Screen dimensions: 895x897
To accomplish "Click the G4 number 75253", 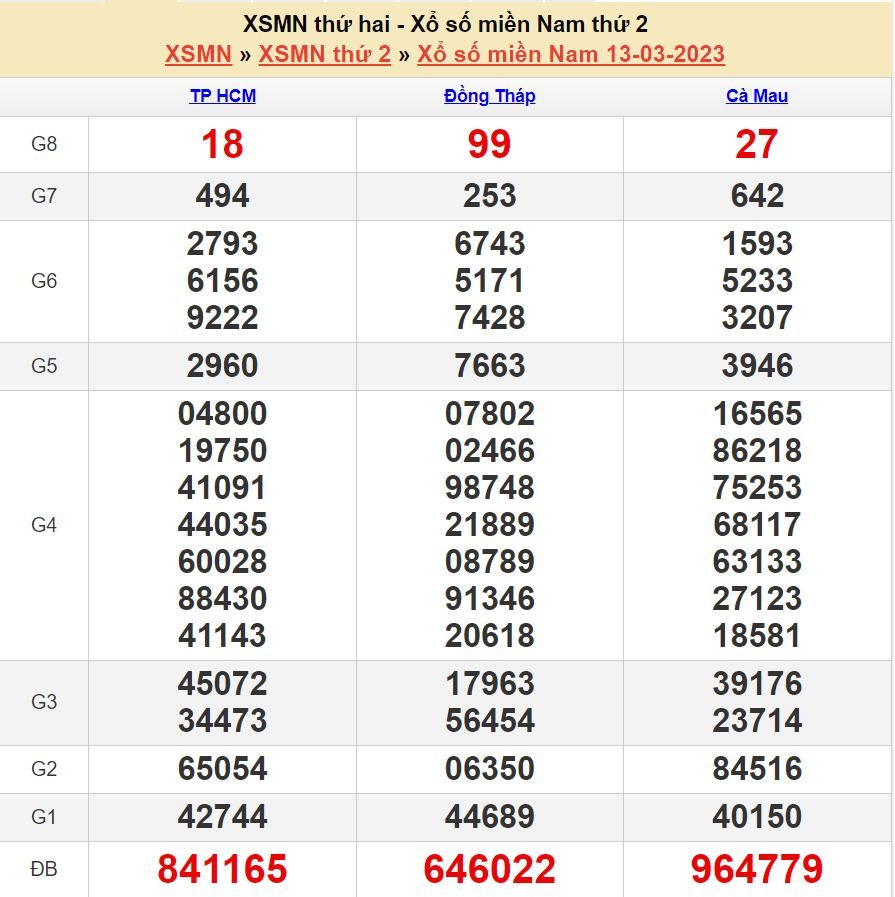I will click(757, 488).
